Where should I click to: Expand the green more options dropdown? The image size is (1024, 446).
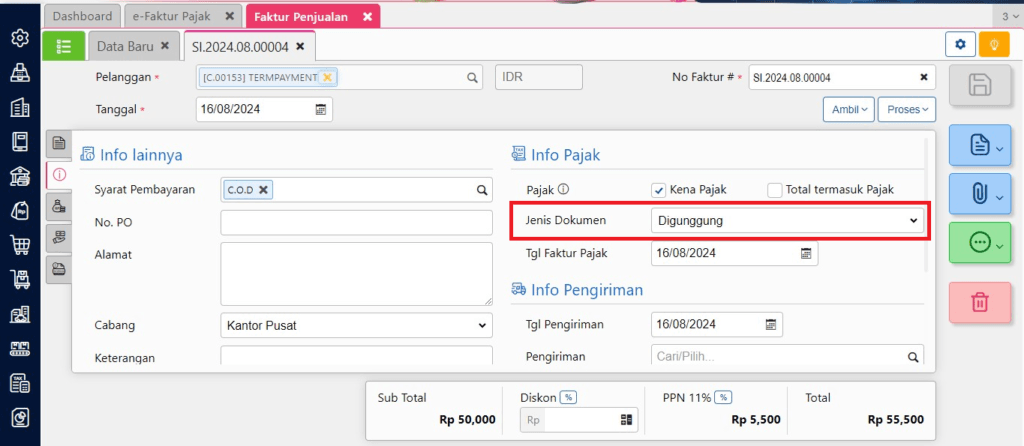(980, 243)
